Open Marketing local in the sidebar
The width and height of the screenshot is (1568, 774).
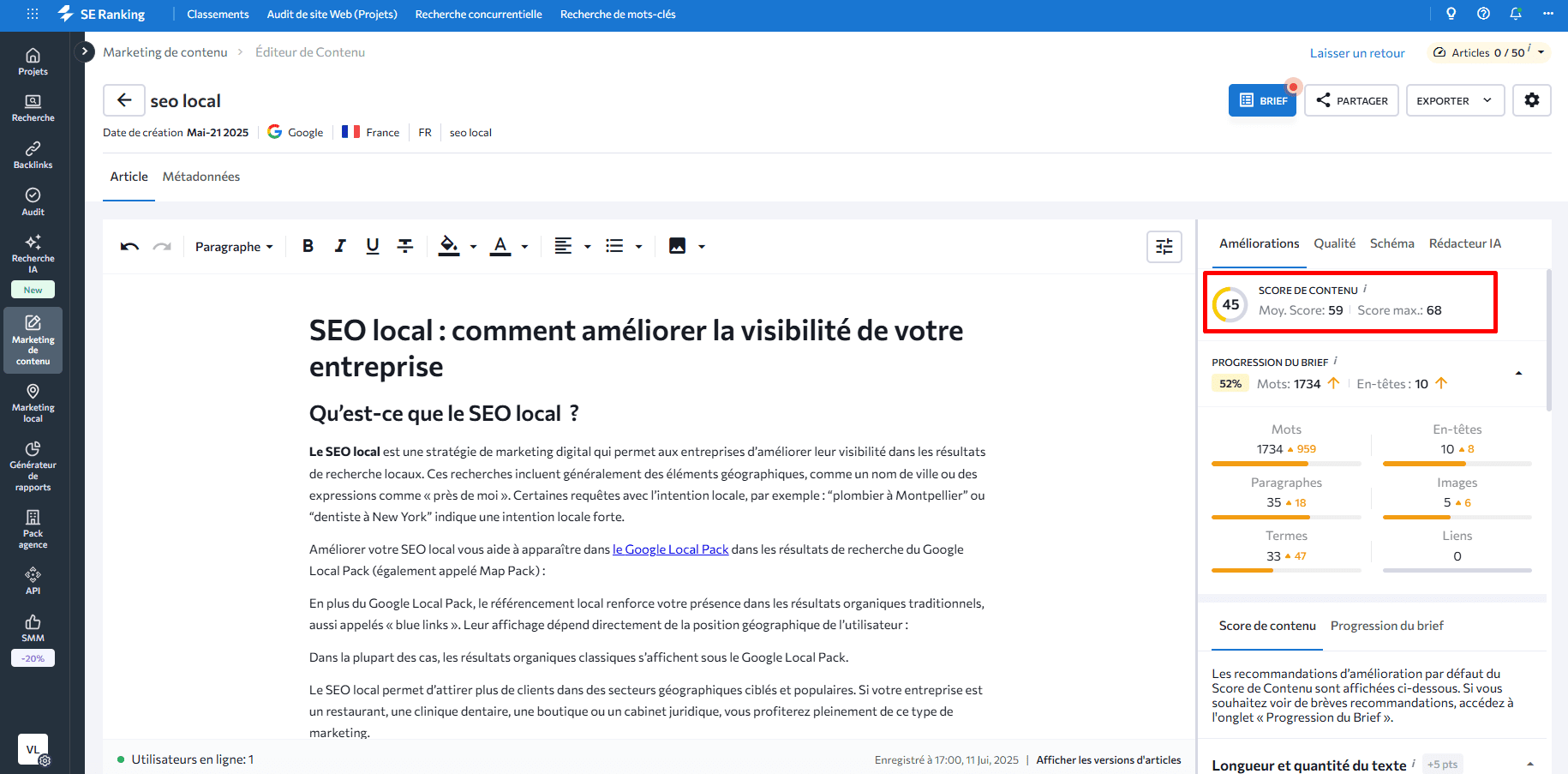33,403
